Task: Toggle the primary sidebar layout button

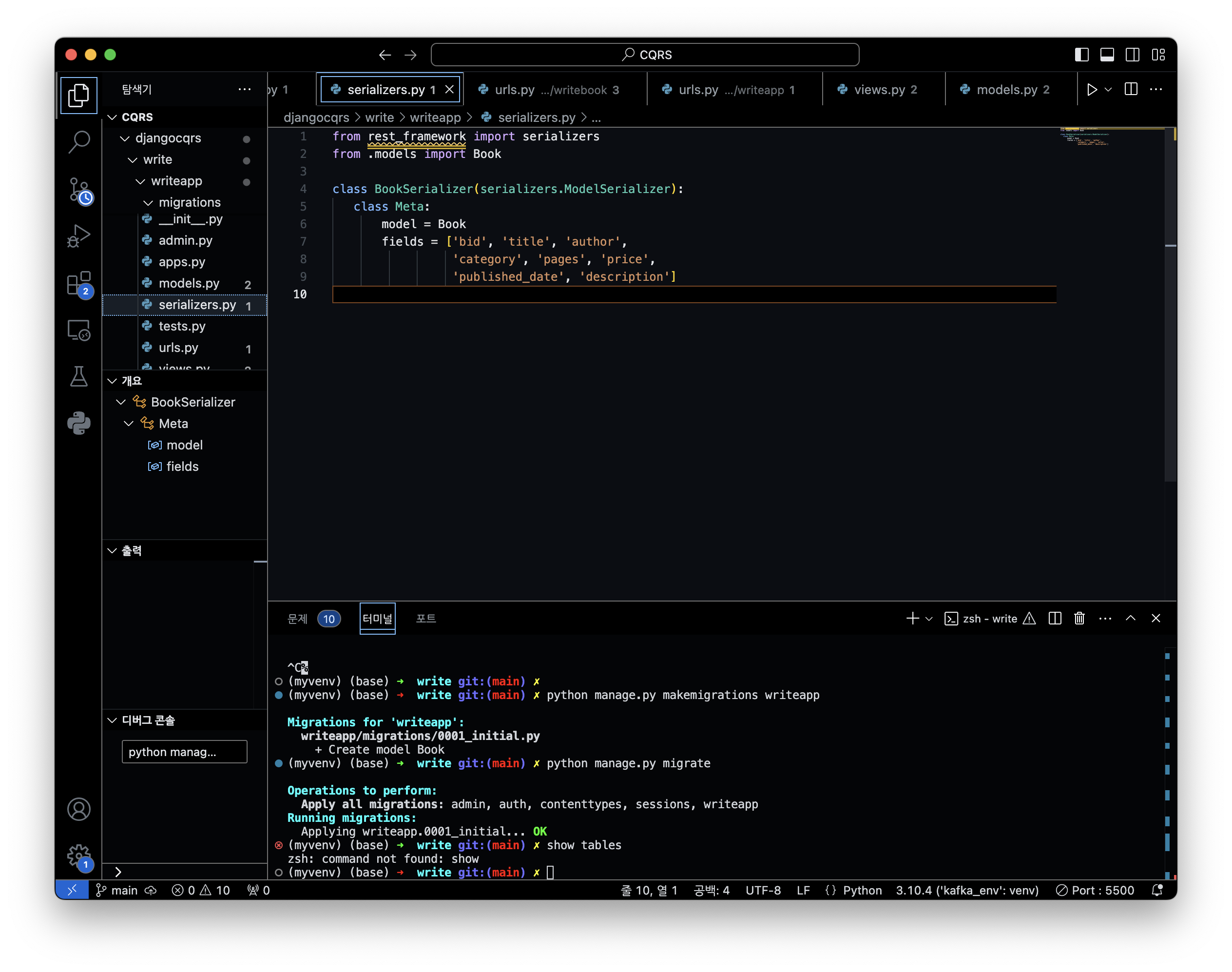Action: point(1081,55)
